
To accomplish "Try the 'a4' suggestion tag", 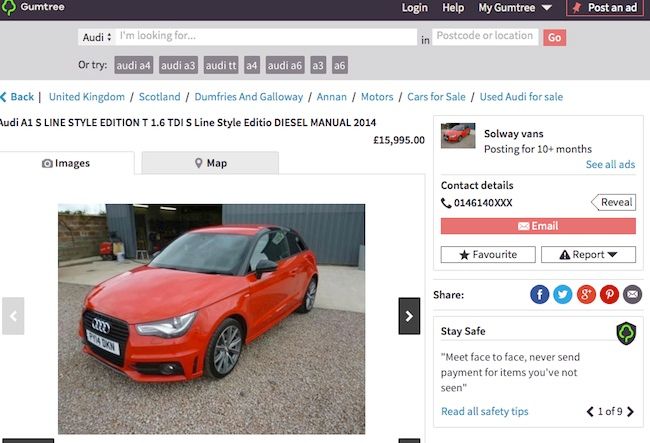I will point(252,65).
